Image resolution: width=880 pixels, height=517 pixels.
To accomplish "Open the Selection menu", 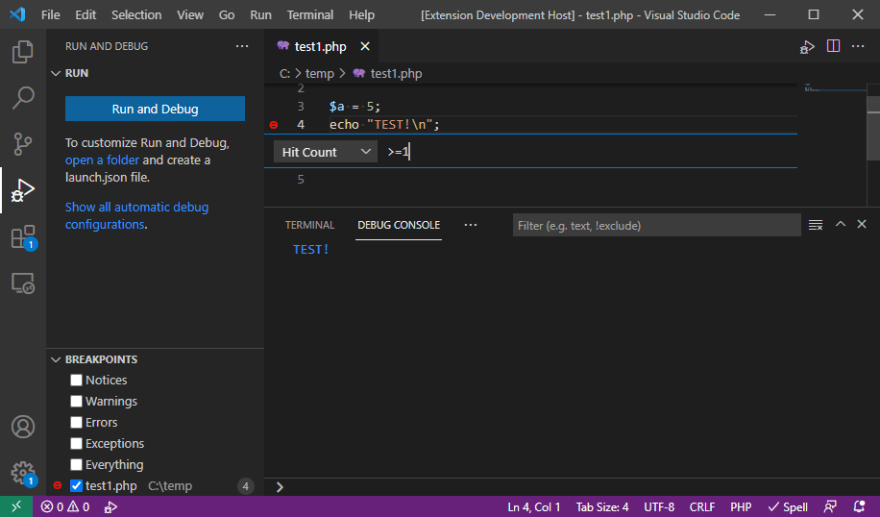I will tap(136, 15).
